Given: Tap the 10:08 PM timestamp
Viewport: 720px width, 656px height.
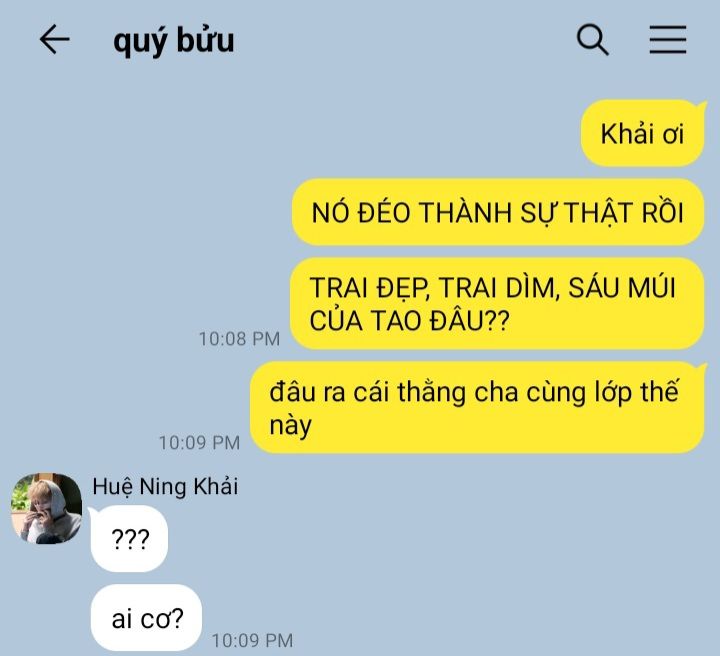Looking at the screenshot, I should 239,339.
